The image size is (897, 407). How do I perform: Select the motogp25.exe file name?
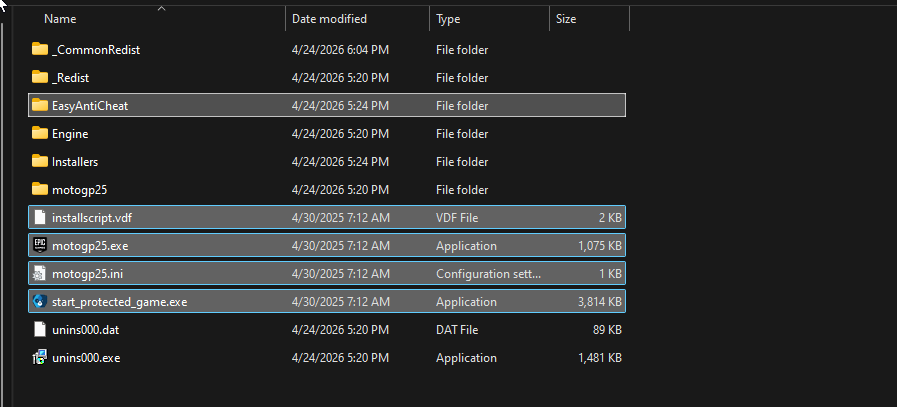pos(90,246)
